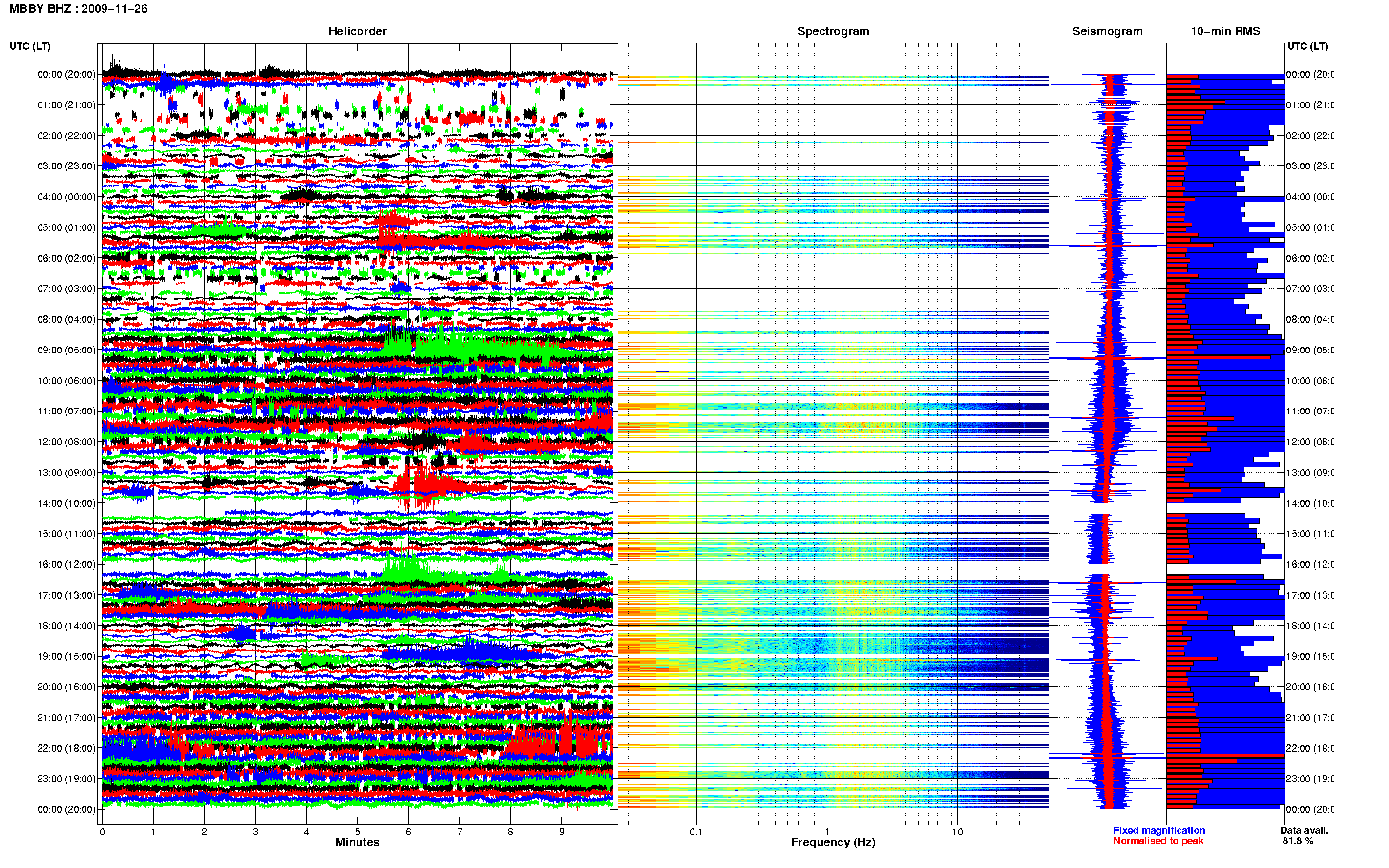Click the left time label 01:00 (21:00)
This screenshot has height=868, width=1389.
[x=66, y=105]
